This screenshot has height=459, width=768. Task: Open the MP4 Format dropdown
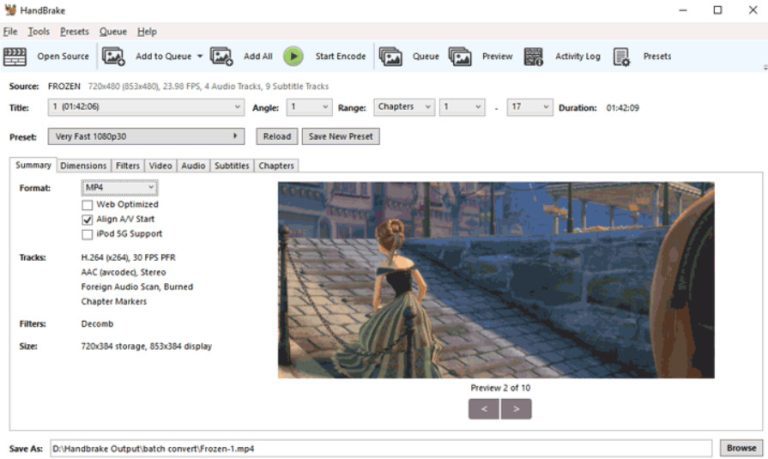click(x=119, y=188)
